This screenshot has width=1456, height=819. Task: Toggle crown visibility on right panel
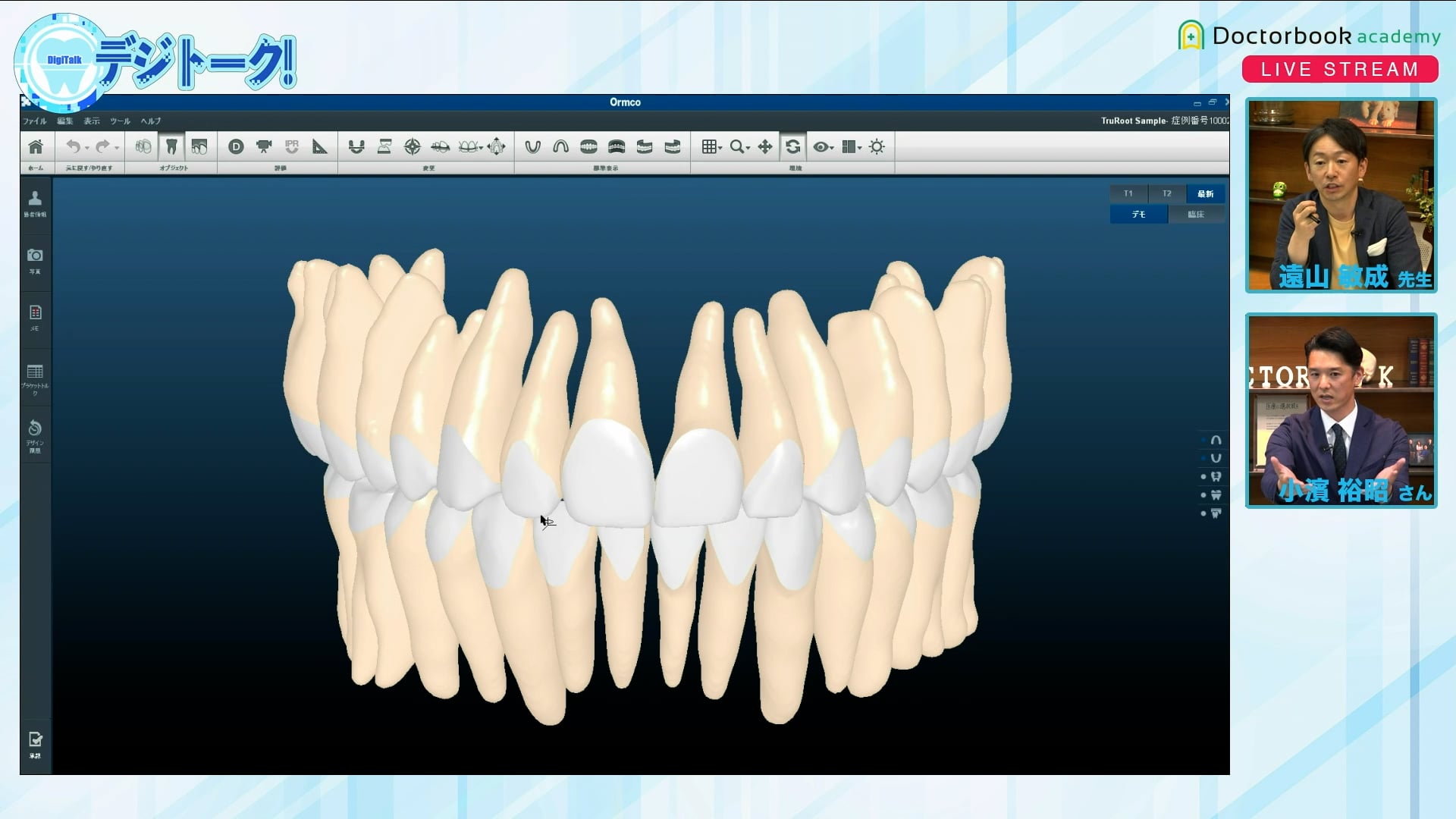coord(1216,495)
